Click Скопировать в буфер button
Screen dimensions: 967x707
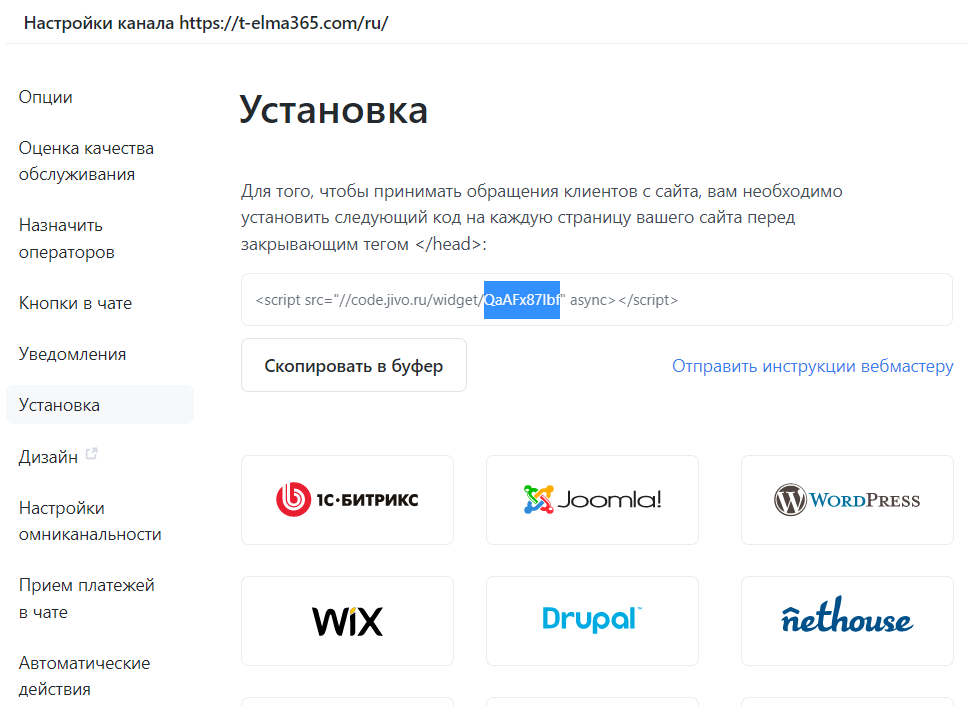coord(354,365)
